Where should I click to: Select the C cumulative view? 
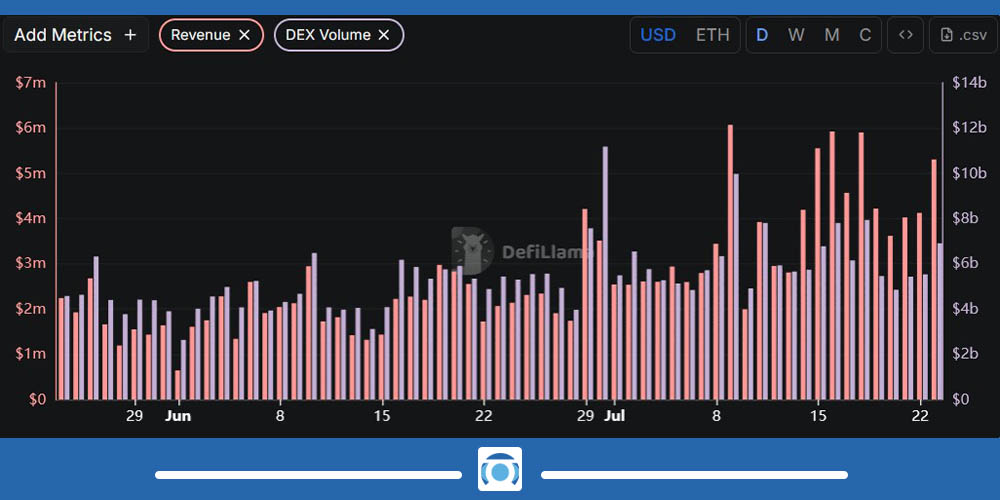tap(865, 35)
